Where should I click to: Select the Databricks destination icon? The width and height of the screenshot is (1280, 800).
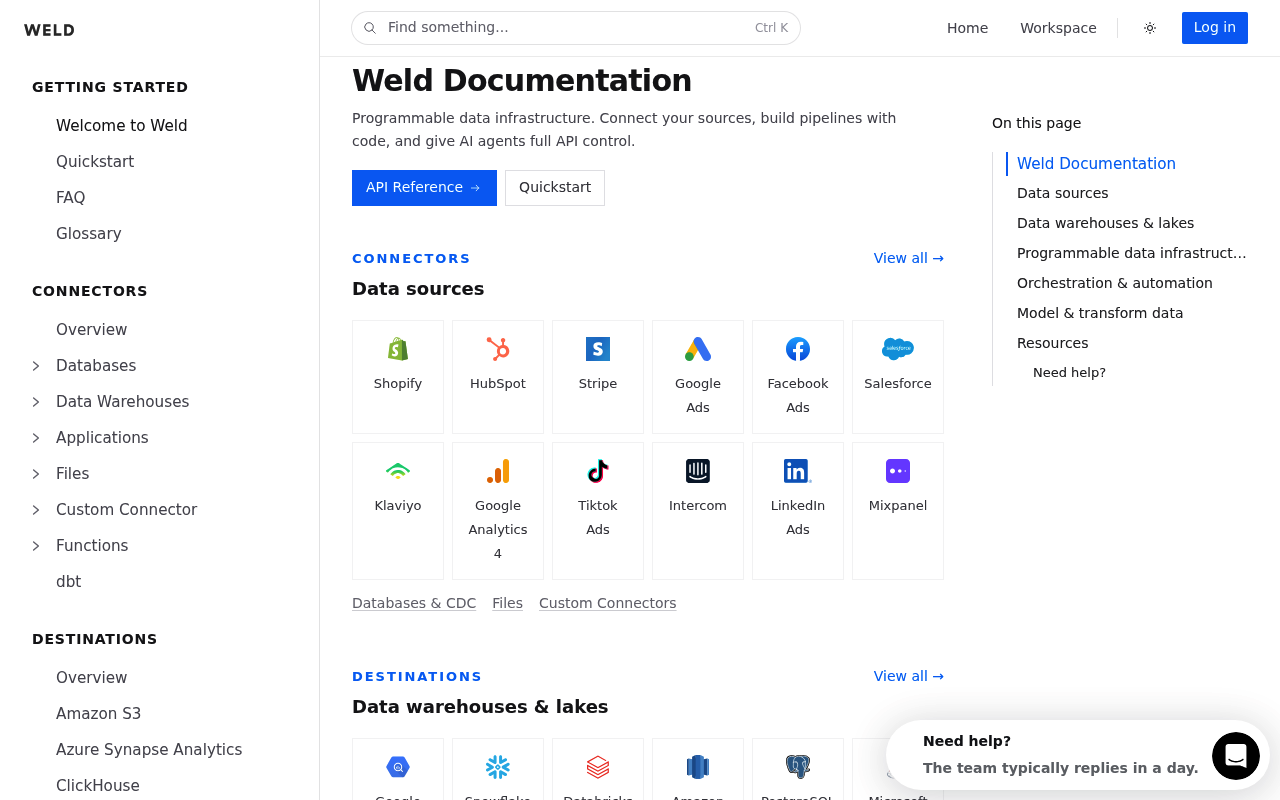coord(598,767)
